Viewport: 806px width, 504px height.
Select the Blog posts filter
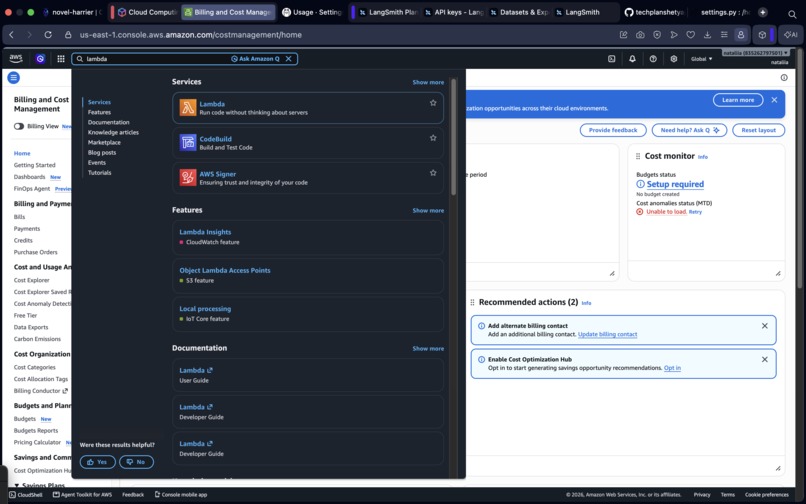[102, 152]
